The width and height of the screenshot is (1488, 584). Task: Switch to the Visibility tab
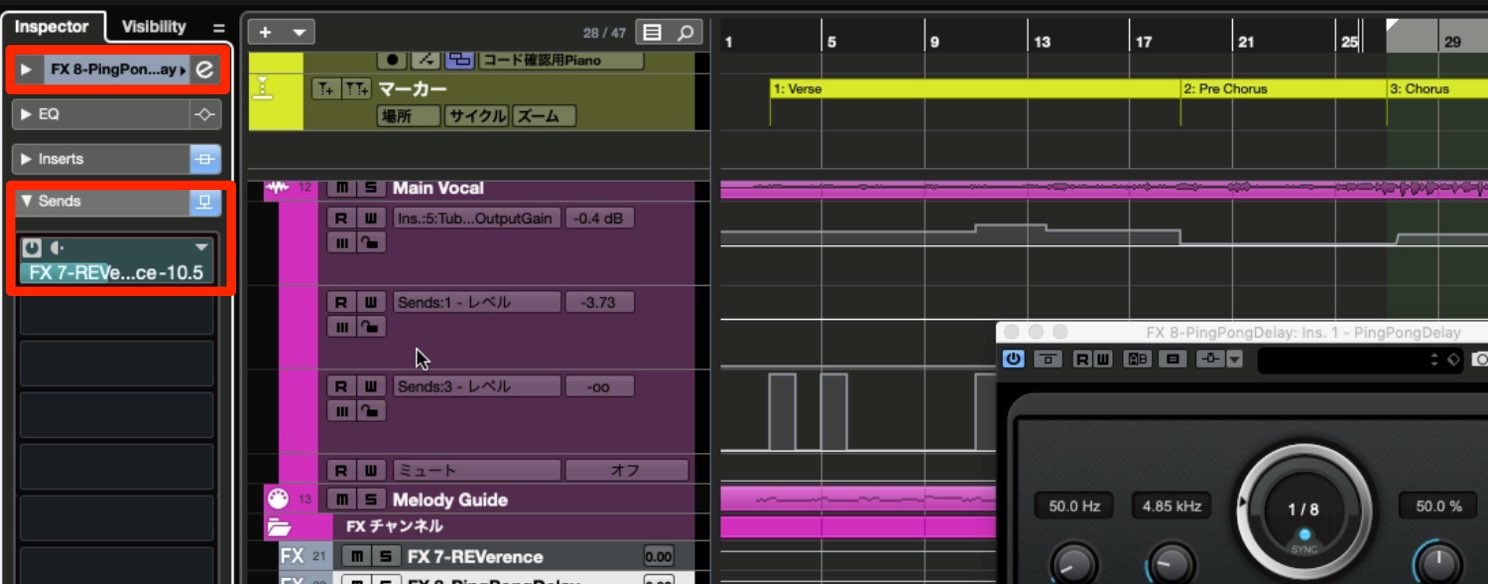click(x=154, y=27)
